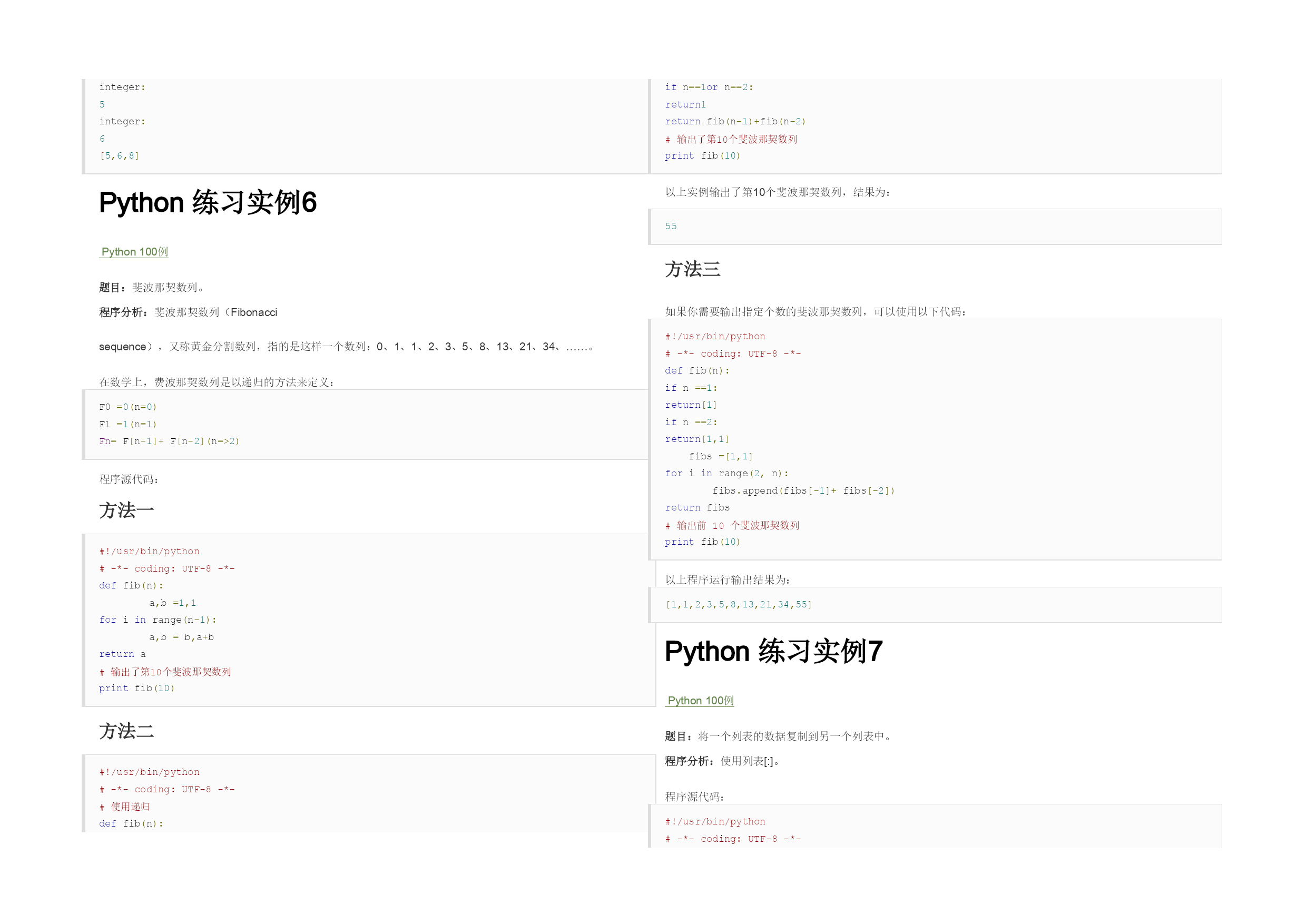Screen dimensions: 1307x924
Task: Click the formula Fn= F[n-1]+ F[n-2](n=>2)
Action: point(169,441)
